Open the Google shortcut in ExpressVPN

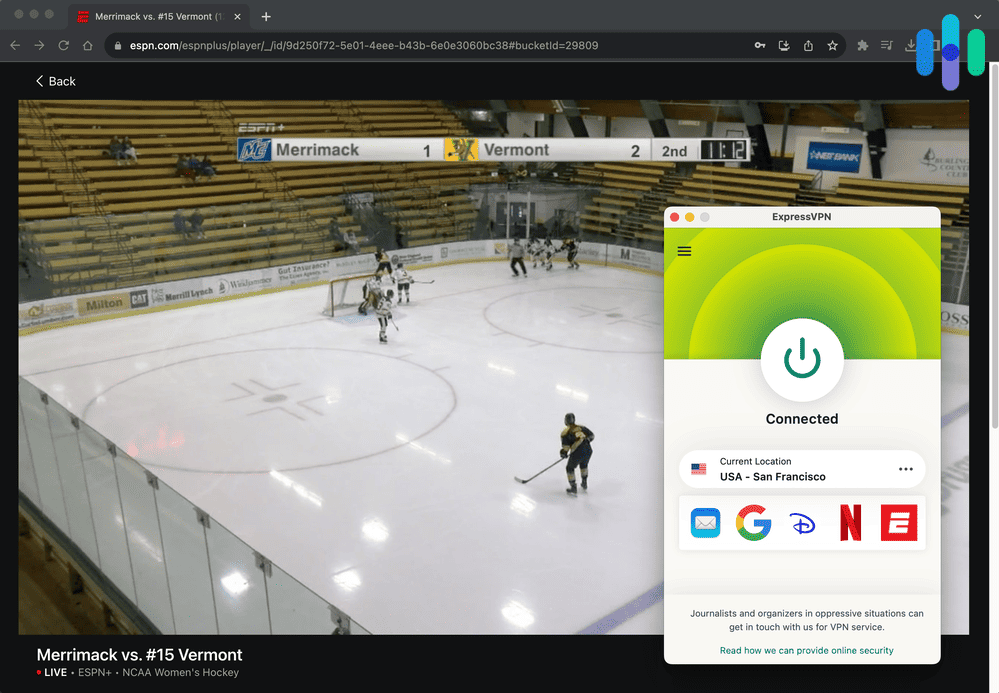coord(753,522)
